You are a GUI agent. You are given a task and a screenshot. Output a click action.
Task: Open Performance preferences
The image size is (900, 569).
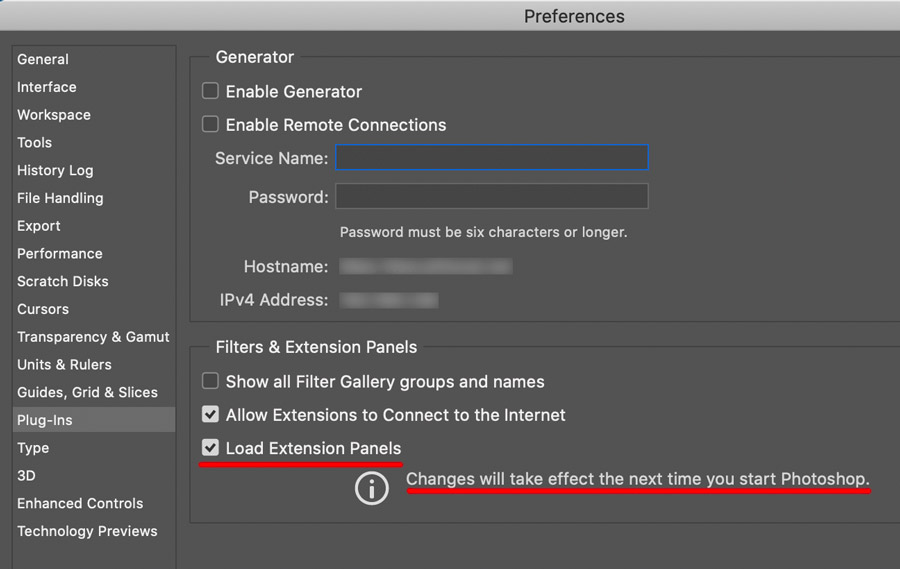[60, 254]
